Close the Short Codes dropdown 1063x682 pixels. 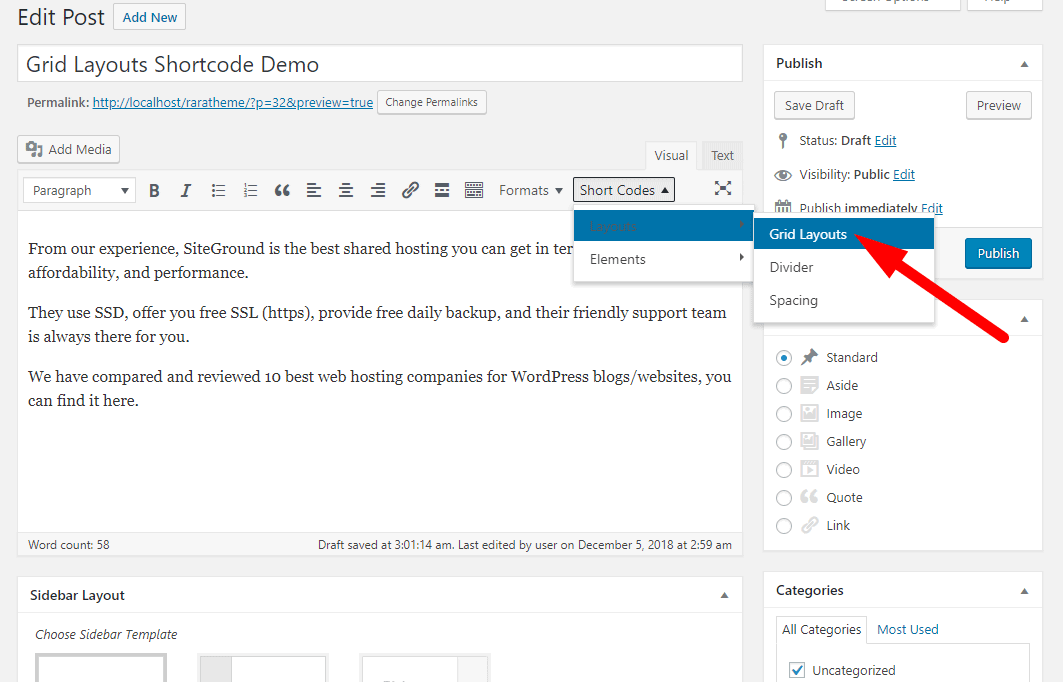click(624, 190)
